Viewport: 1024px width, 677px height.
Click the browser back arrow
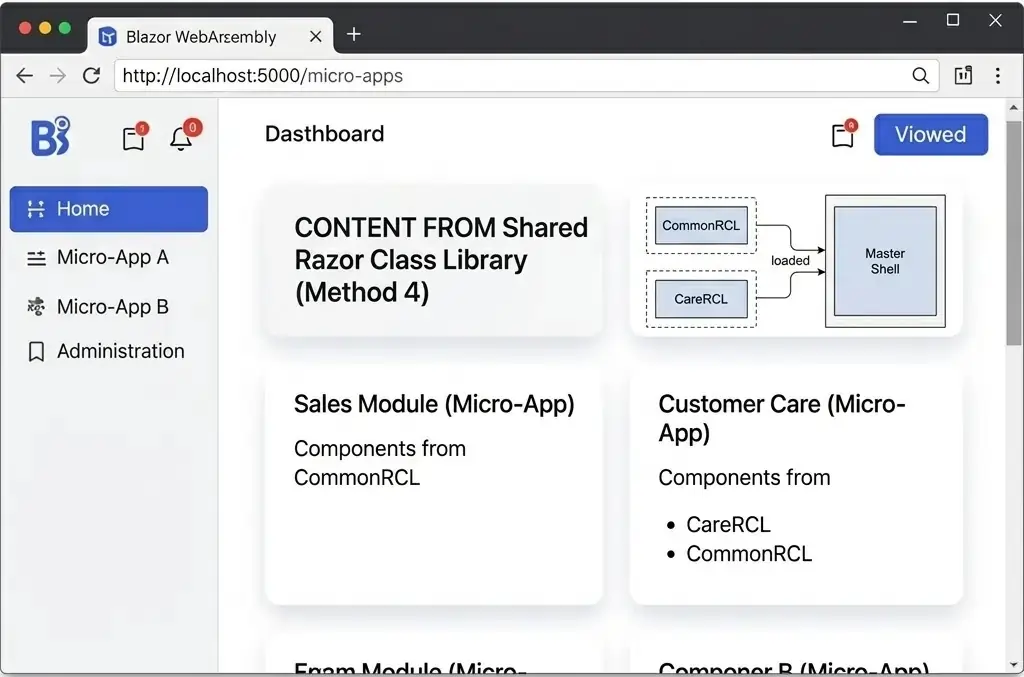click(x=25, y=76)
